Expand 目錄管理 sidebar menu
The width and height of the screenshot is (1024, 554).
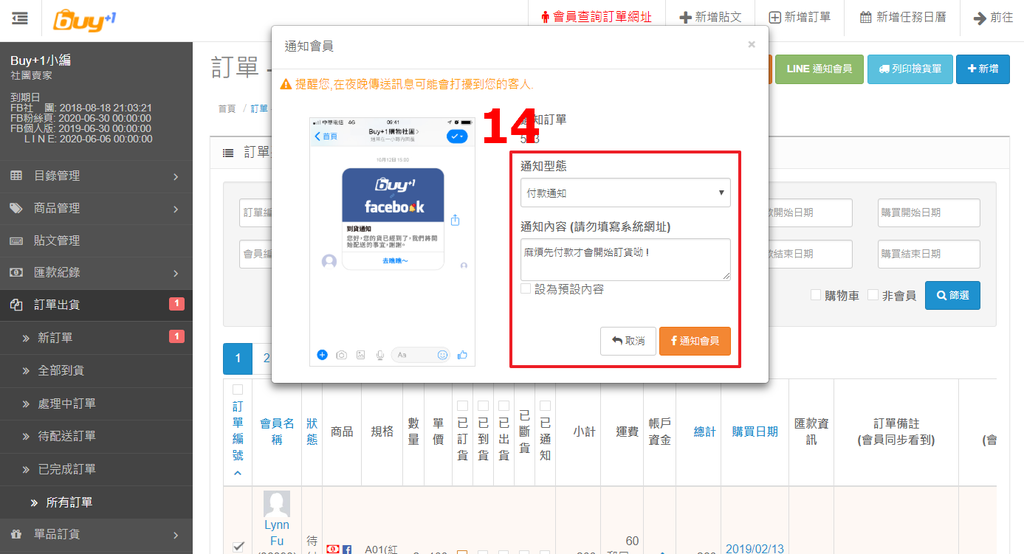pos(96,176)
